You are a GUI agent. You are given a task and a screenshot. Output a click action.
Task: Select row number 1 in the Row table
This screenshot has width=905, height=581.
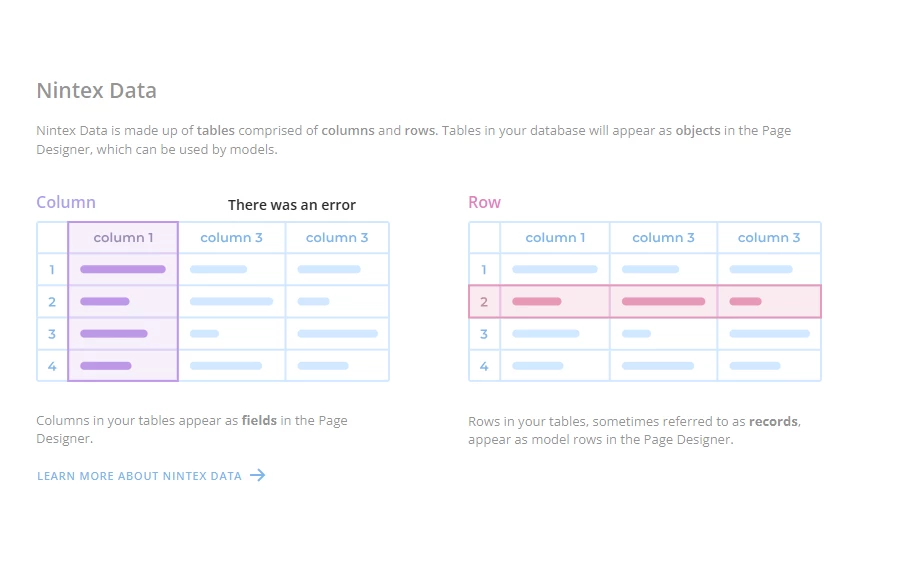point(484,269)
